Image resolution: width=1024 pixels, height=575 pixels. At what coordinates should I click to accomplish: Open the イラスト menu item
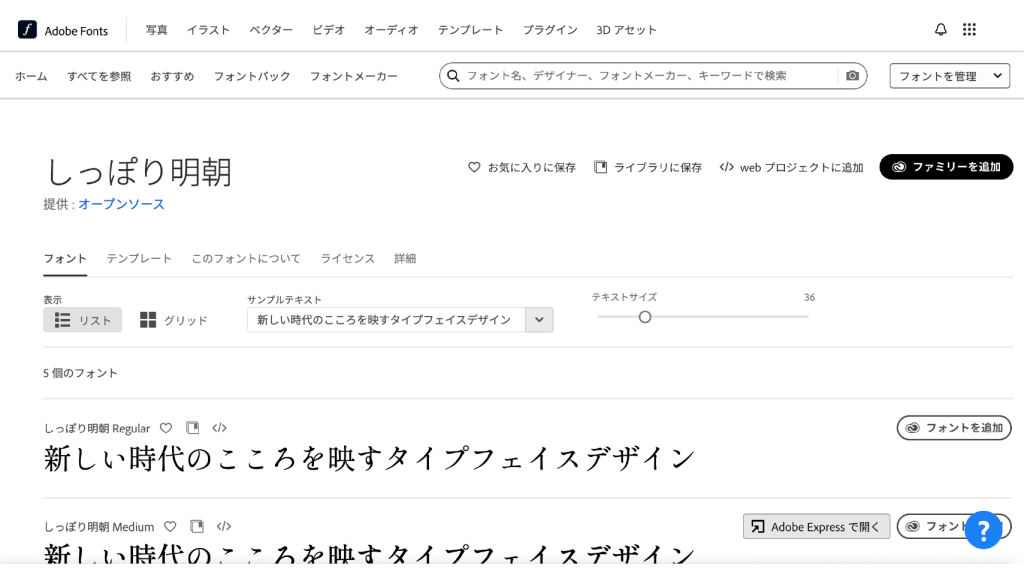208,30
